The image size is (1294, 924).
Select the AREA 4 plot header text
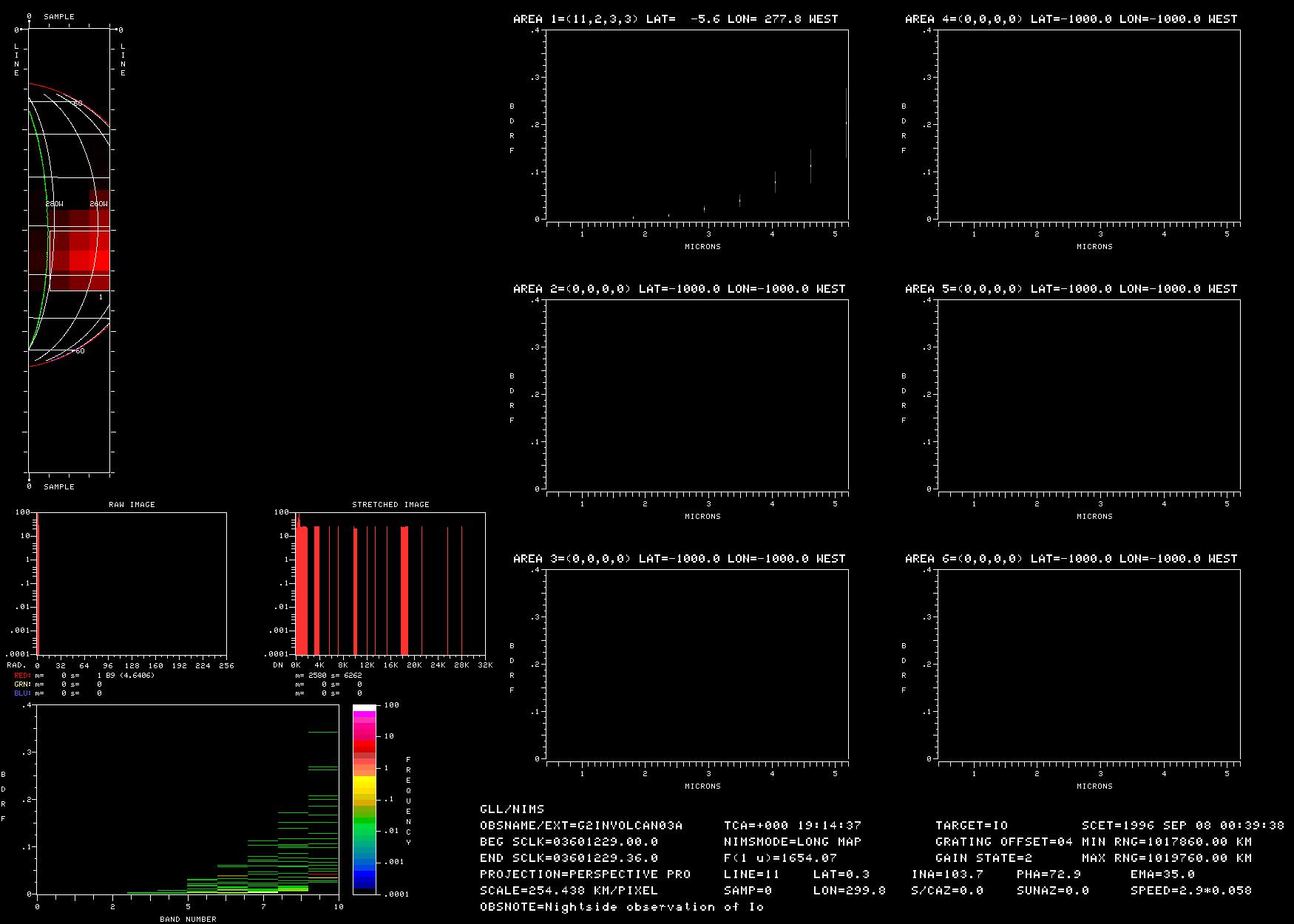pyautogui.click(x=1071, y=18)
